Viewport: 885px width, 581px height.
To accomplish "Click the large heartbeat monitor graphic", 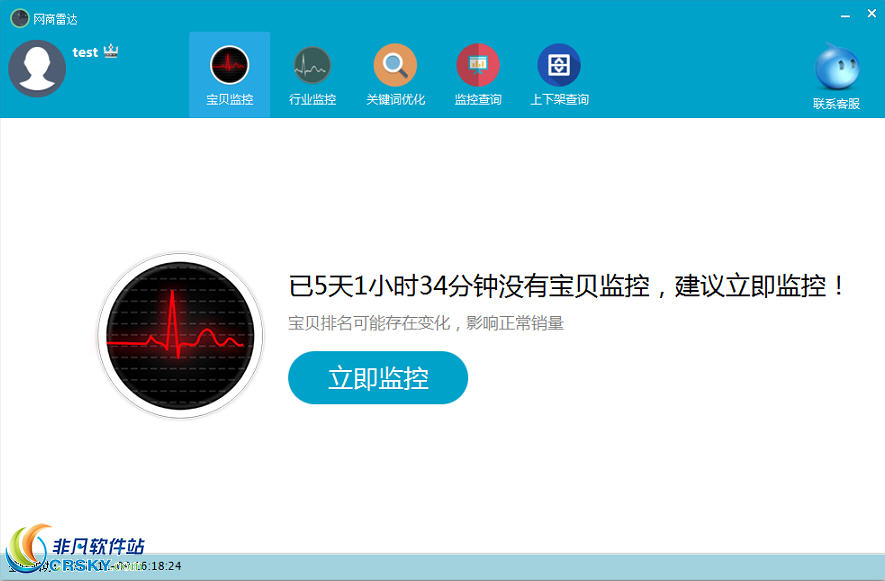I will pos(181,335).
